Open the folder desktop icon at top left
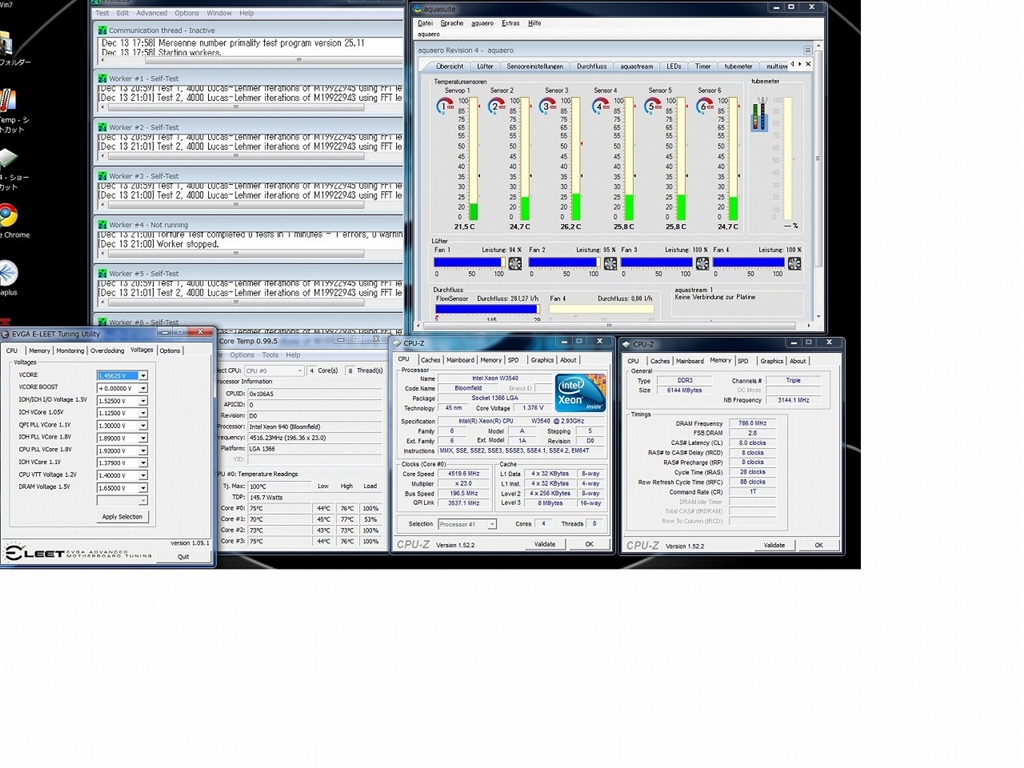The width and height of the screenshot is (1024, 768). point(5,43)
